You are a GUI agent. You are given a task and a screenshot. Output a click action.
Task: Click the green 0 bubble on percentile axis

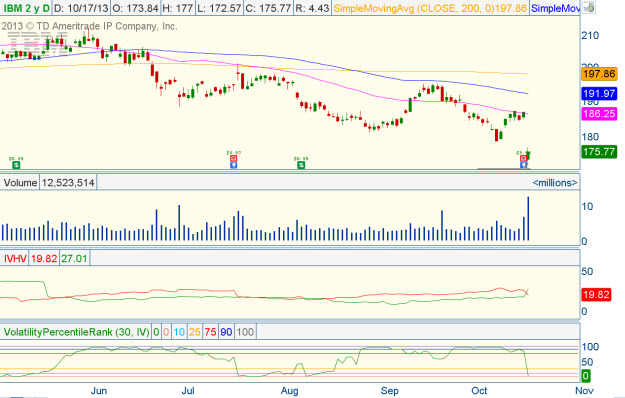586,376
